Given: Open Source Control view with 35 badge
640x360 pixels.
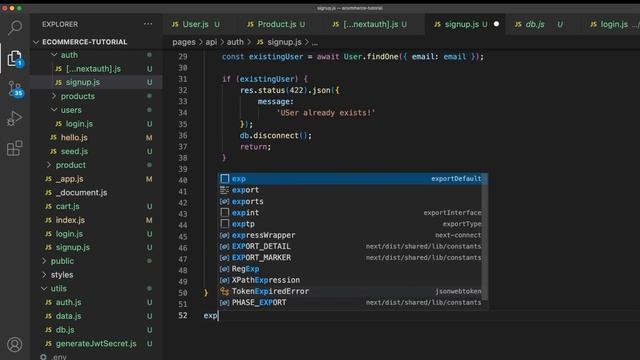Looking at the screenshot, I should tap(16, 89).
